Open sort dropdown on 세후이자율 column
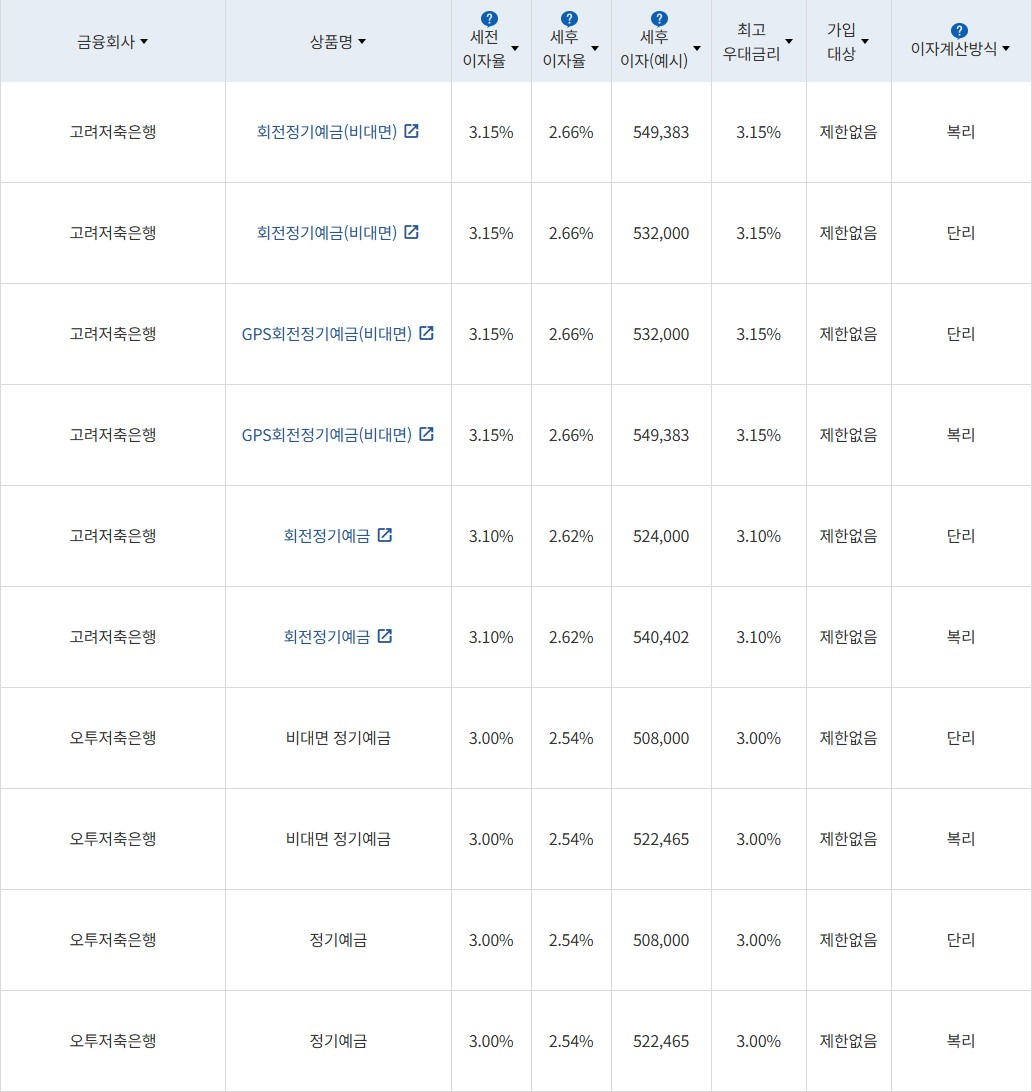1032x1092 pixels. click(x=596, y=47)
